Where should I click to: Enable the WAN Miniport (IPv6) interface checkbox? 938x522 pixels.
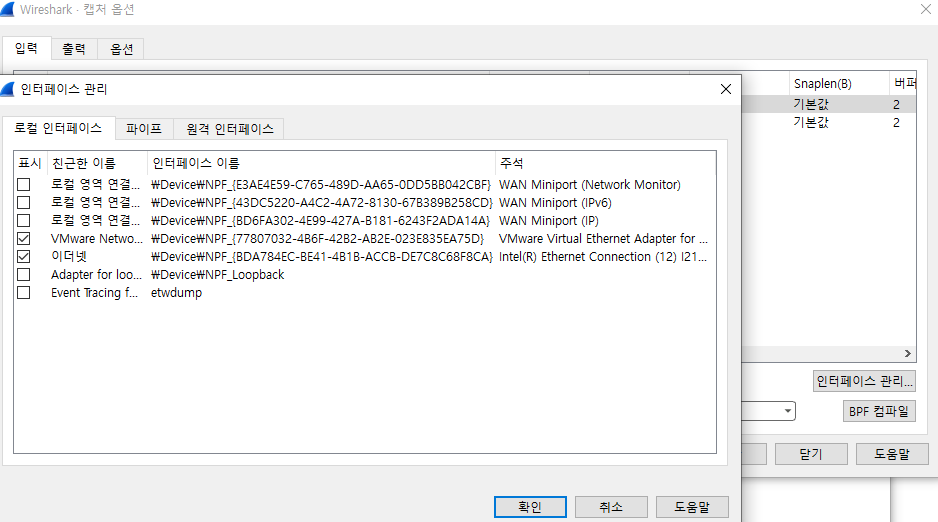23,203
